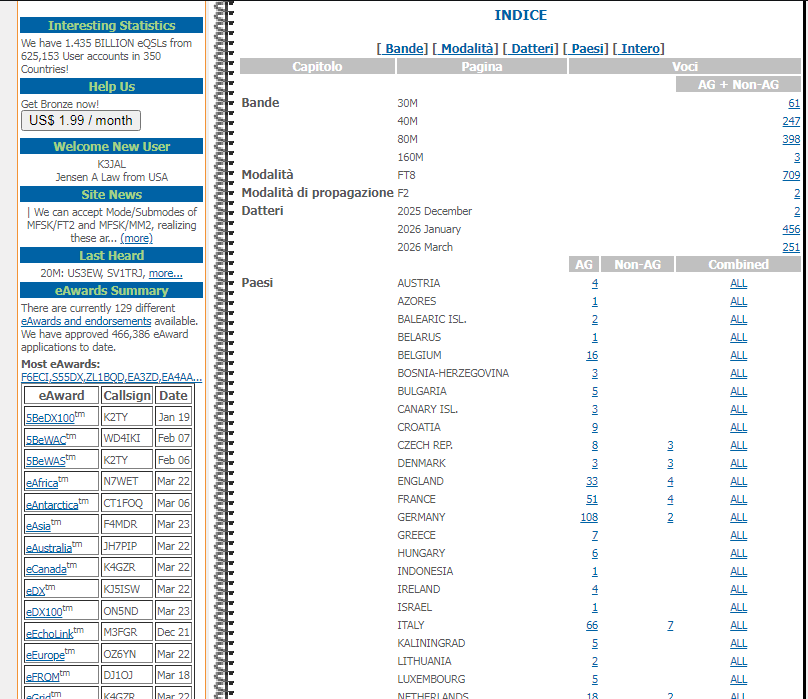Open the Modalità index link

(x=465, y=48)
